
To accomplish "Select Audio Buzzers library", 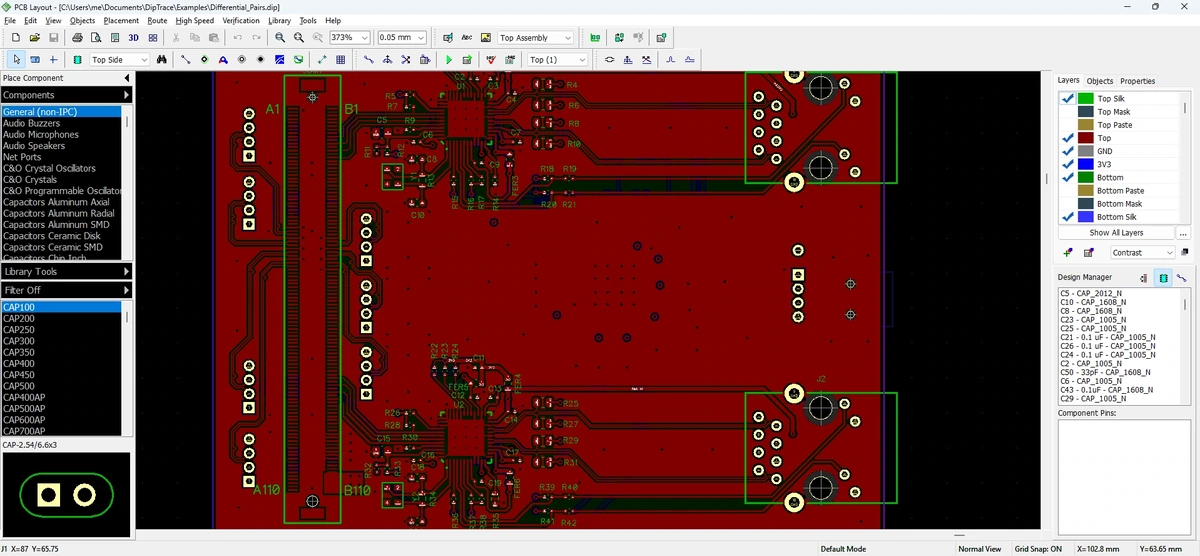I will (62, 123).
